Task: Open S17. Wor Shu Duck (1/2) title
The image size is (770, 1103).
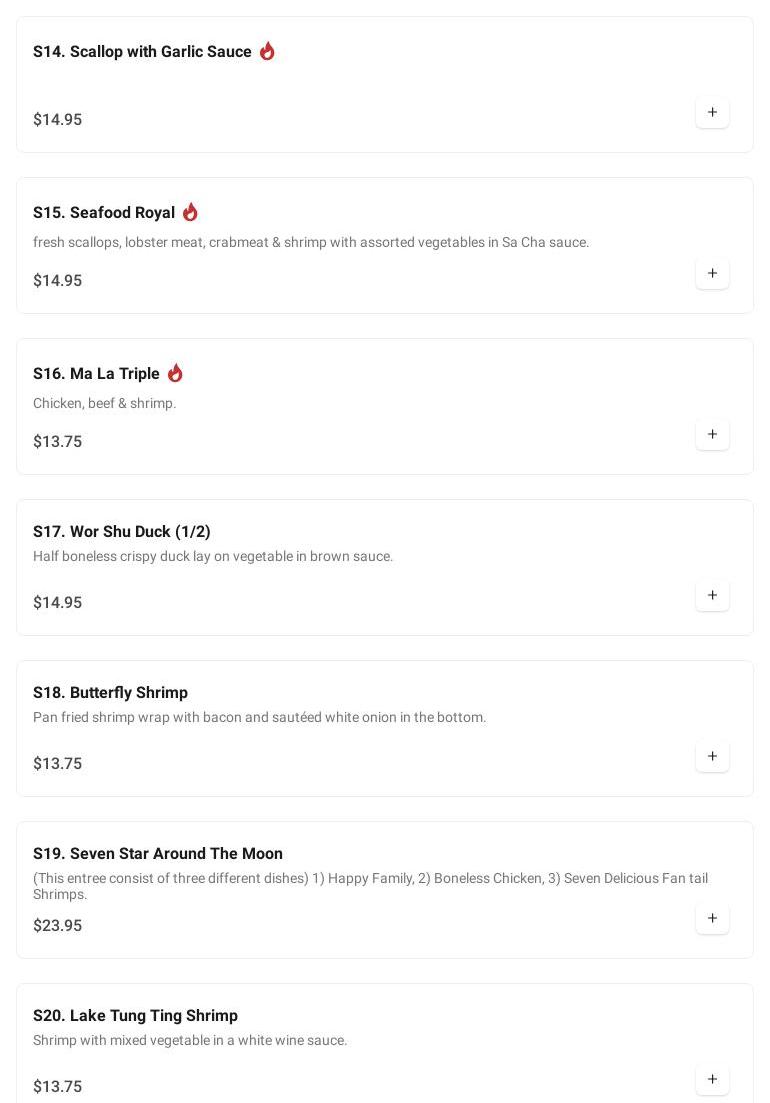Action: point(122,532)
